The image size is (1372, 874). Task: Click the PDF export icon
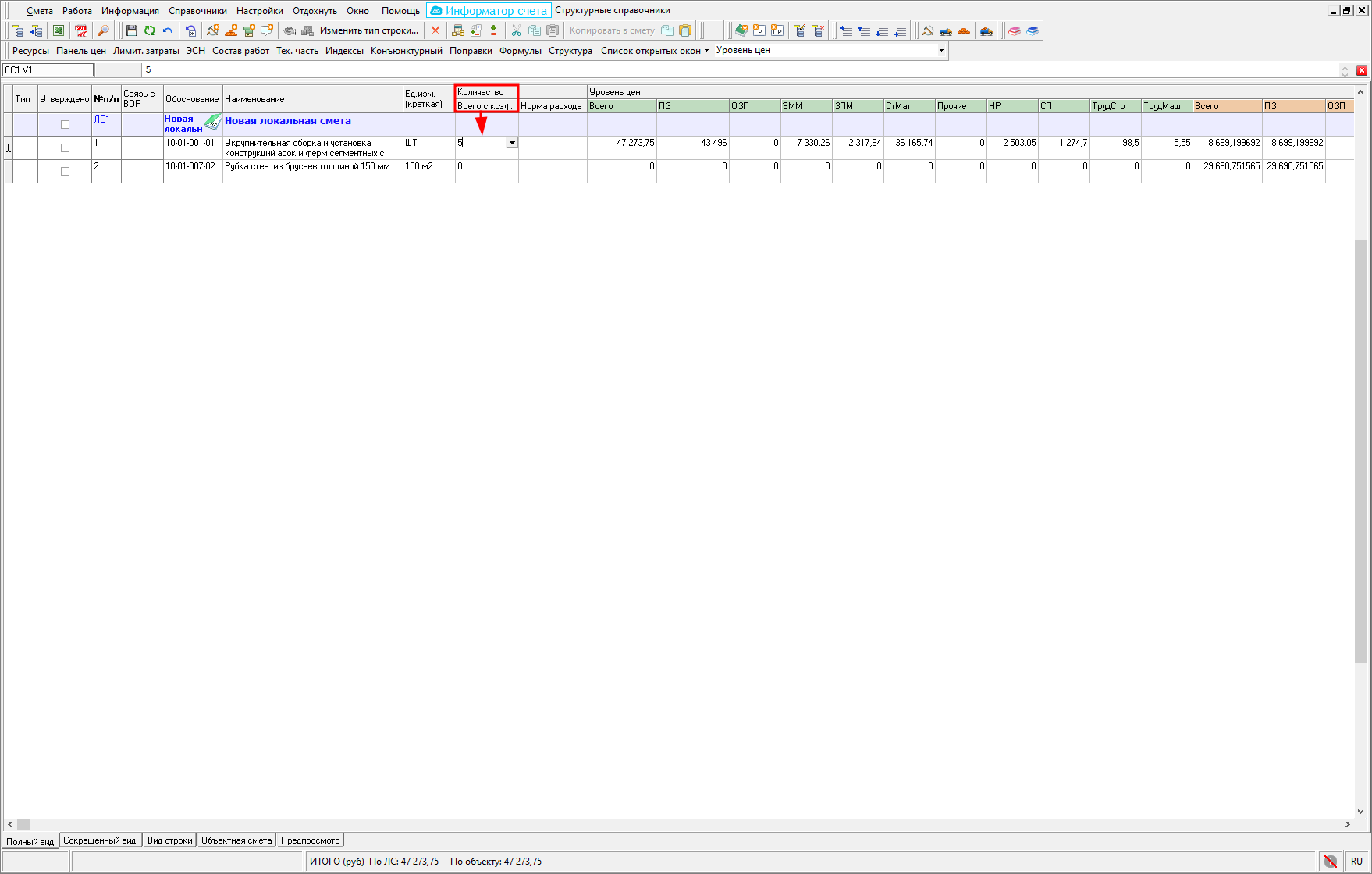click(80, 30)
